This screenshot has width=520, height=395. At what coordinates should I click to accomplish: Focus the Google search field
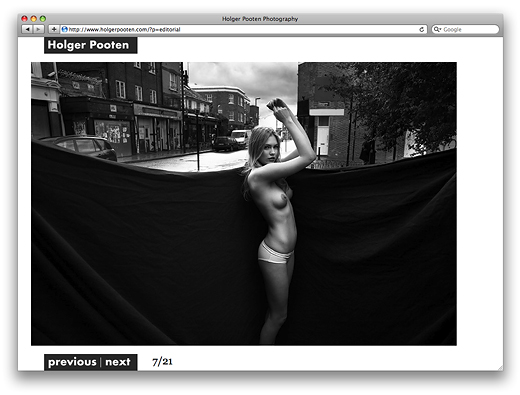point(465,29)
